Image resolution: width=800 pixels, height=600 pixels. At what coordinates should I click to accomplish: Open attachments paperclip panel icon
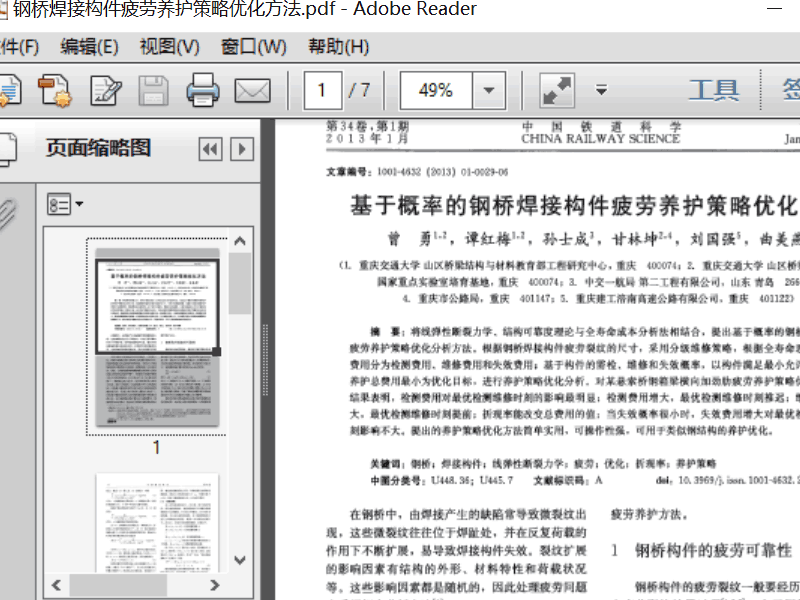[7, 214]
